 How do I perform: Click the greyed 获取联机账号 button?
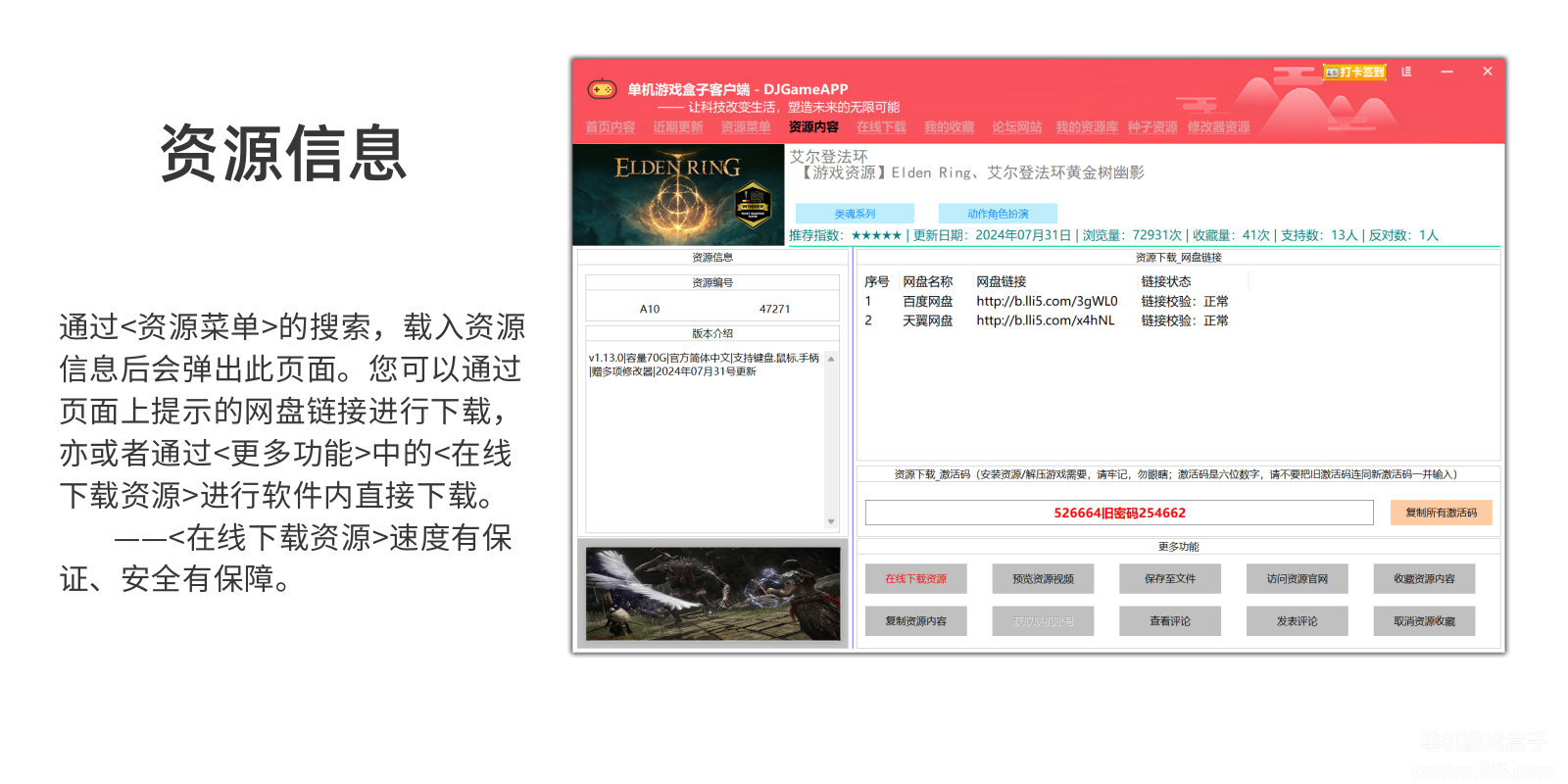click(1043, 621)
